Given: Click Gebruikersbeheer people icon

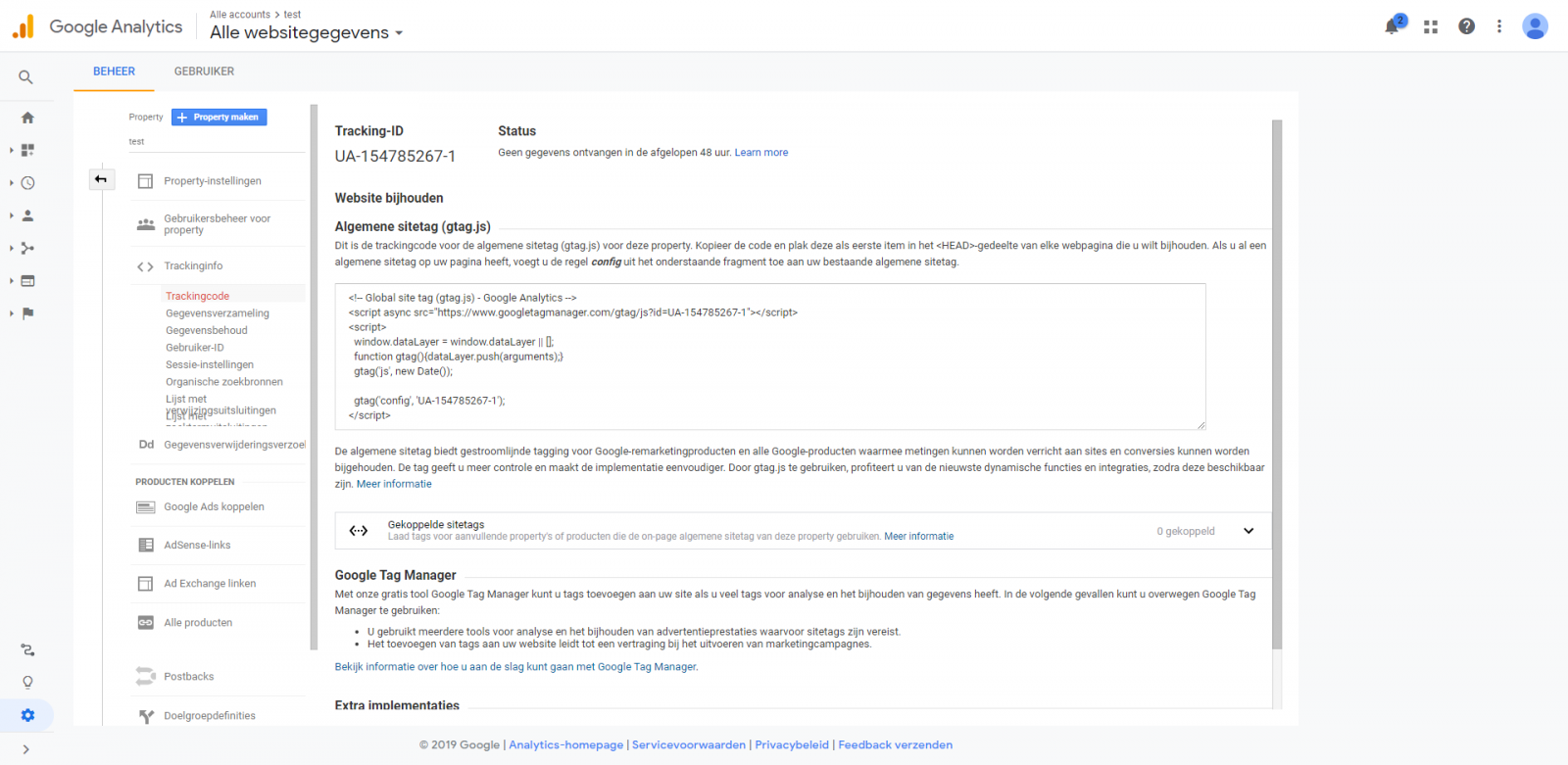Looking at the screenshot, I should click(145, 224).
